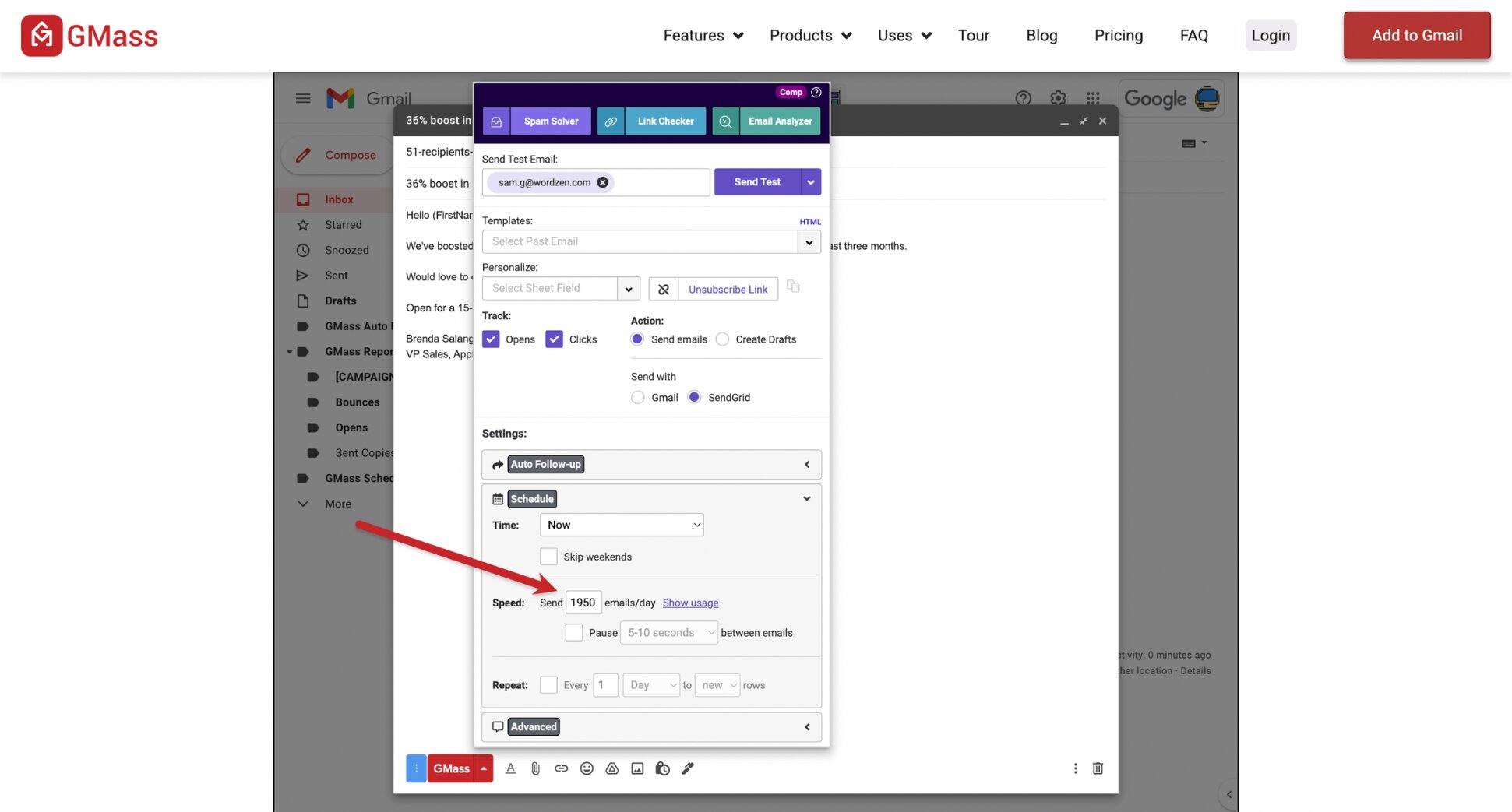The width and height of the screenshot is (1512, 812).
Task: Select the Create Drafts radio option
Action: 722,339
